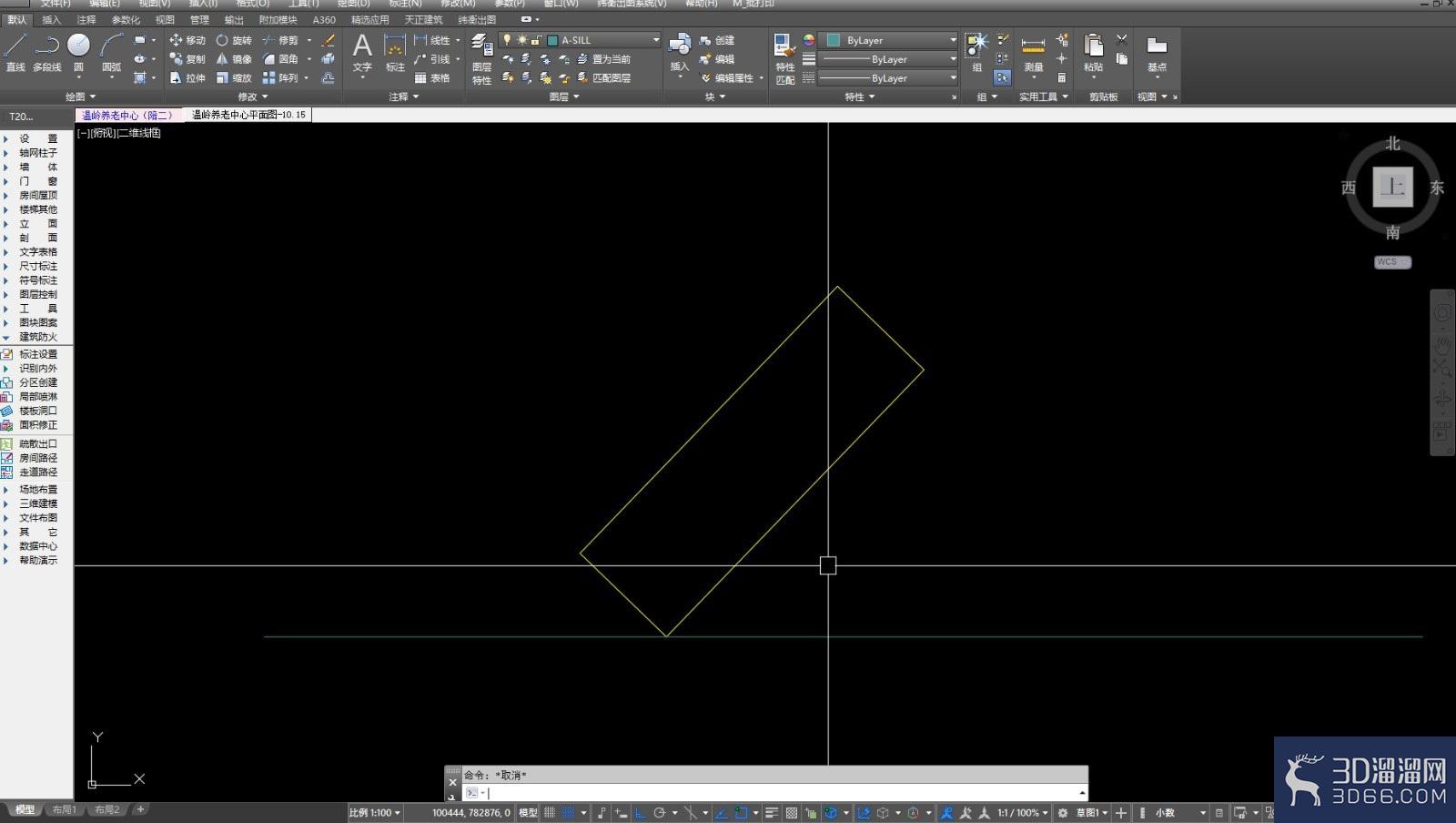Click the ByLayer object color swatch
This screenshot has width=1456, height=823.
tap(833, 40)
